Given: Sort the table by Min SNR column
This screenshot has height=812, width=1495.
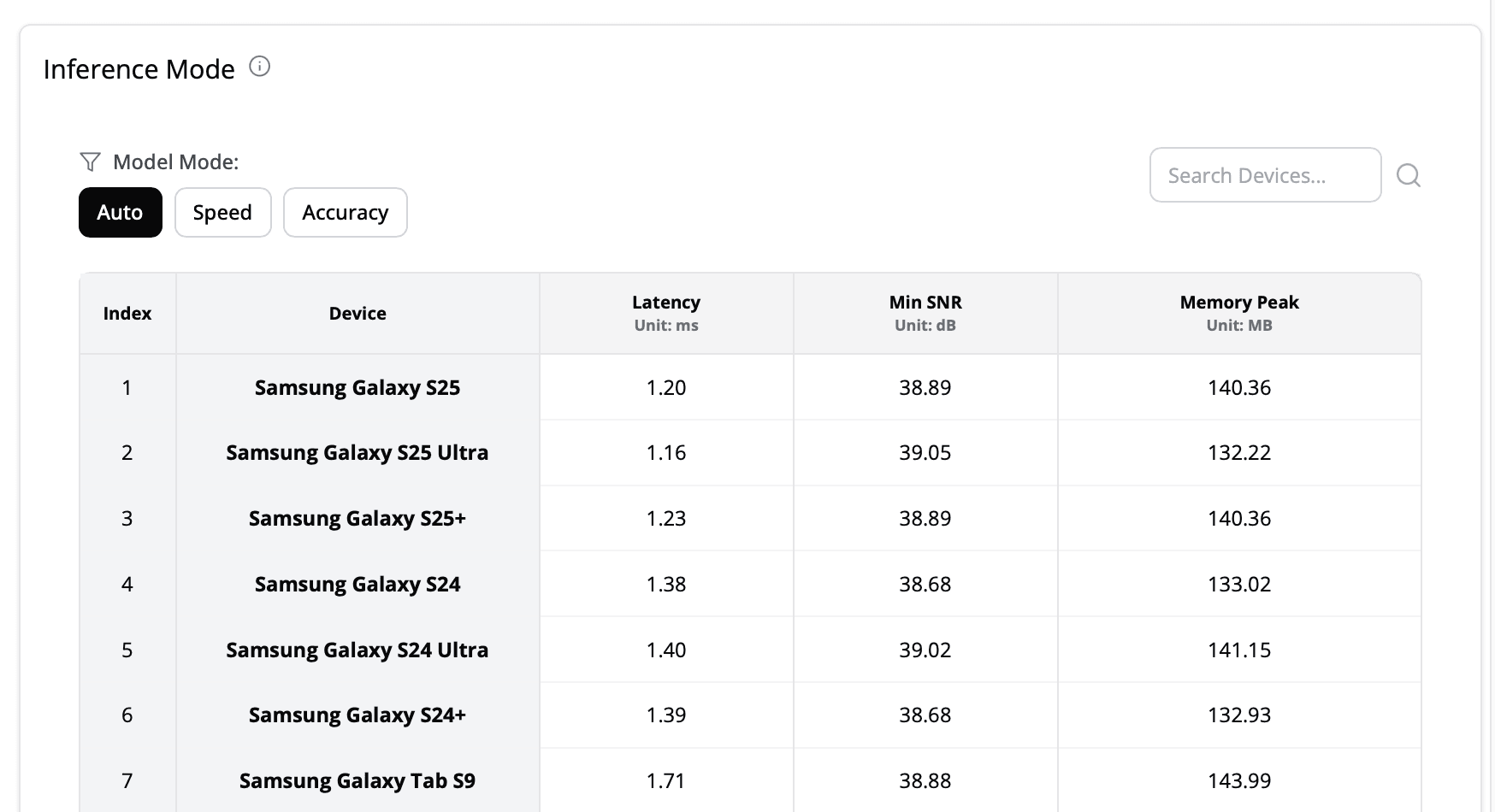Looking at the screenshot, I should tap(925, 312).
